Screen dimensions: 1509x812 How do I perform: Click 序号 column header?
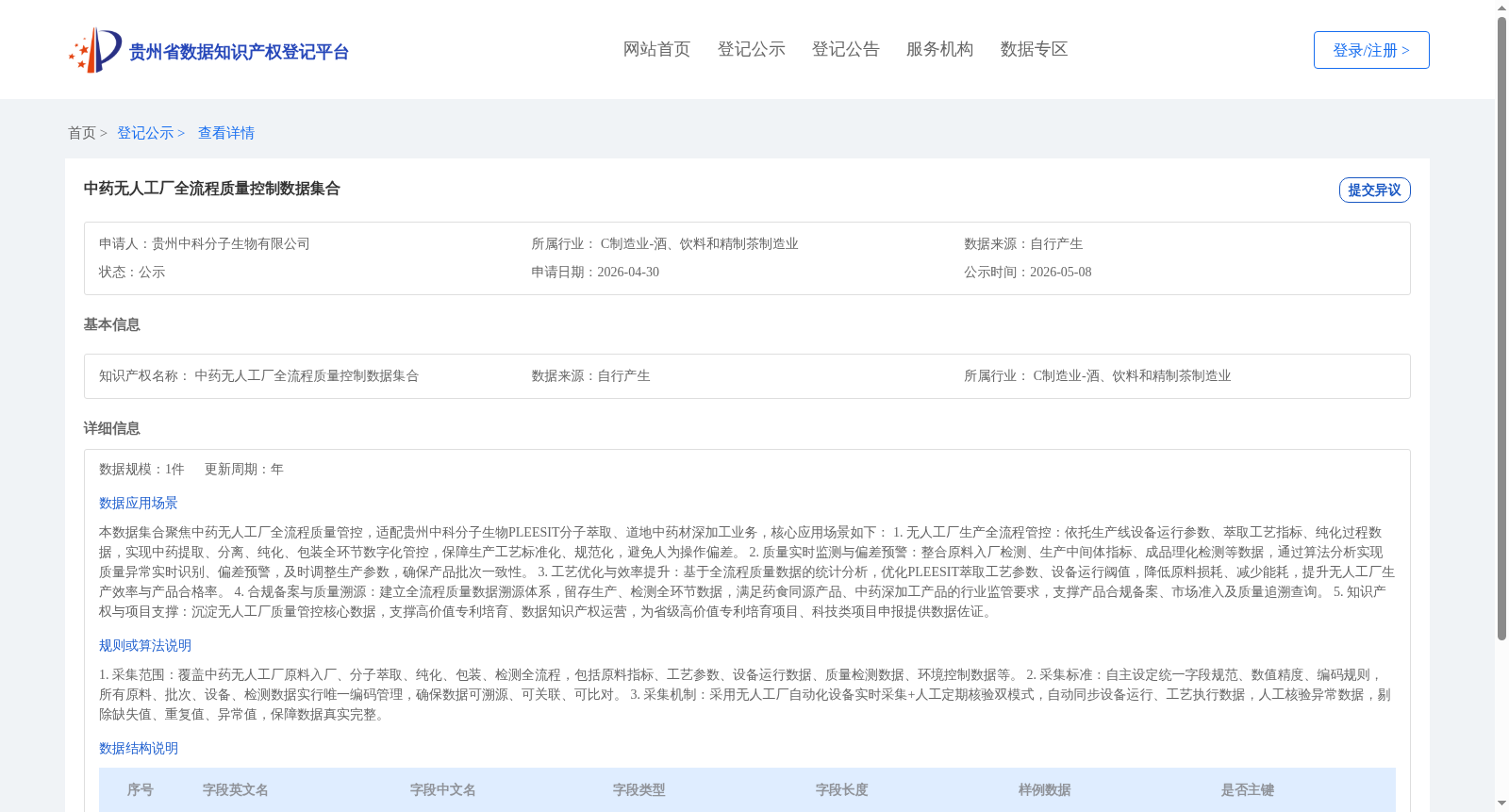tap(141, 790)
